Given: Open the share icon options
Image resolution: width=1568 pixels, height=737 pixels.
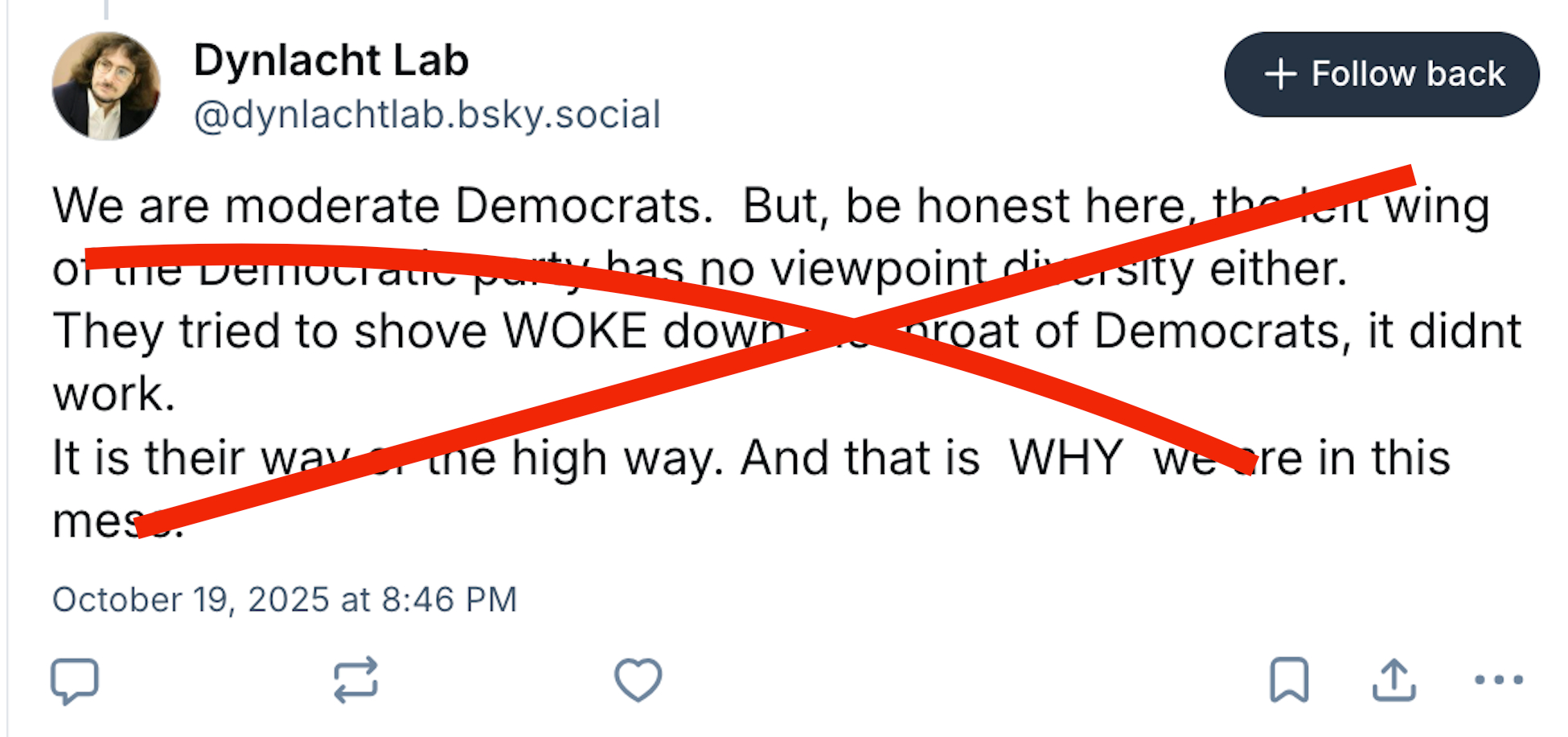Looking at the screenshot, I should (1394, 681).
